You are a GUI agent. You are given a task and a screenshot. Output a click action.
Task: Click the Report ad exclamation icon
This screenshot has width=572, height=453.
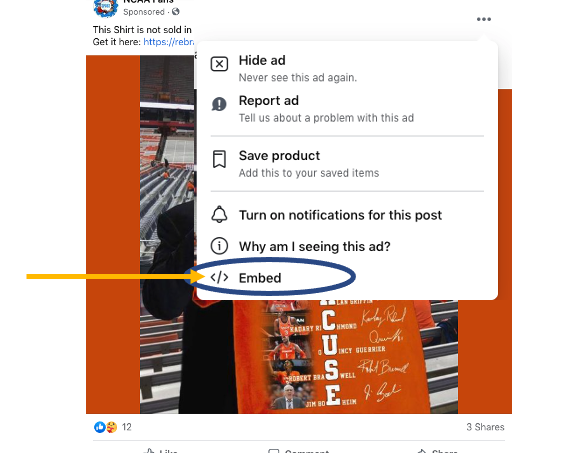tap(219, 104)
